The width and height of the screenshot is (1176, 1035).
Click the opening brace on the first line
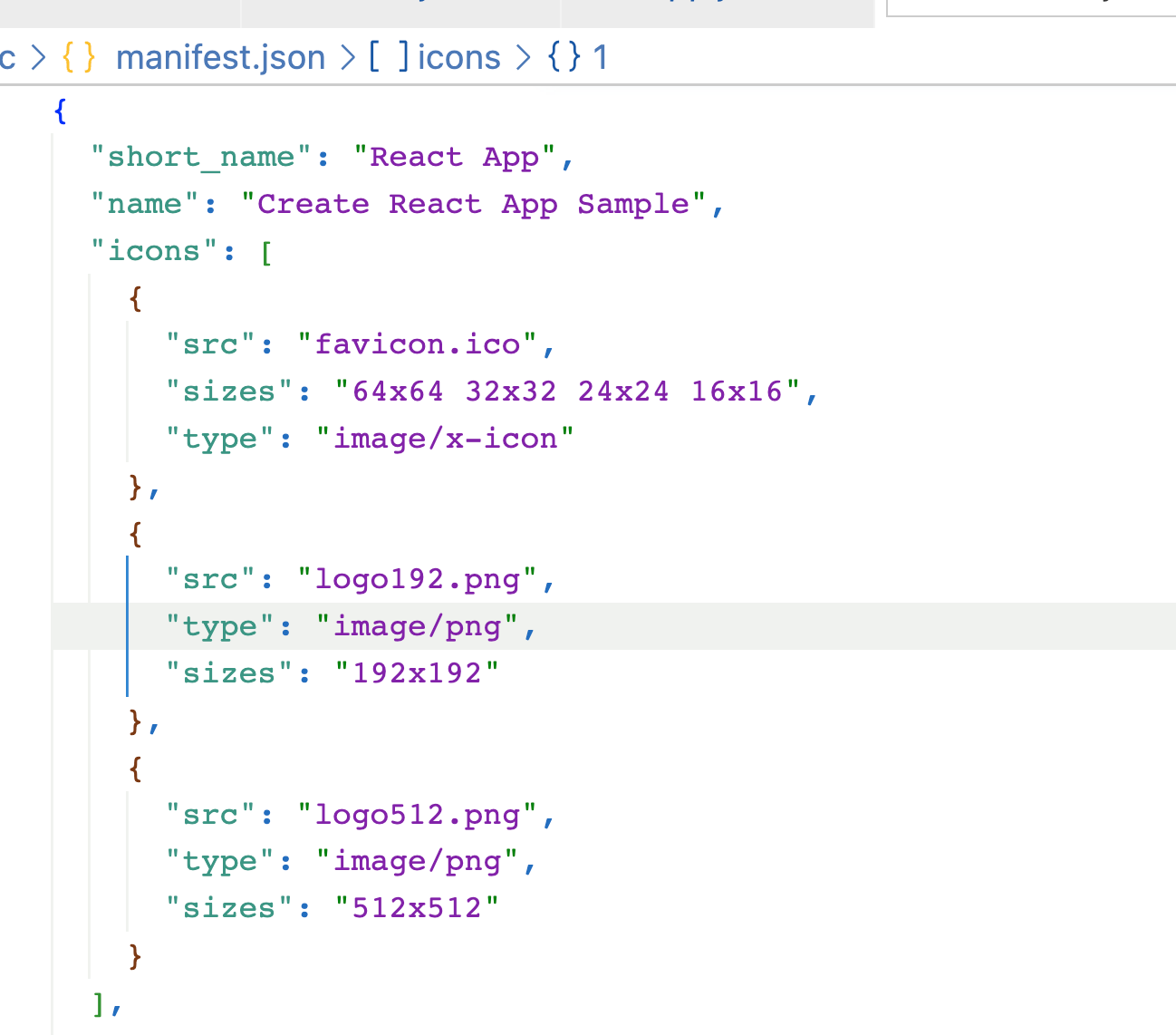(59, 111)
